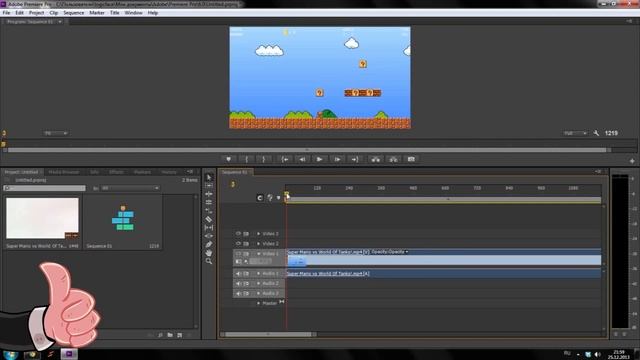
Task: Open the Opacity dropdown on the video clip
Action: [x=407, y=252]
